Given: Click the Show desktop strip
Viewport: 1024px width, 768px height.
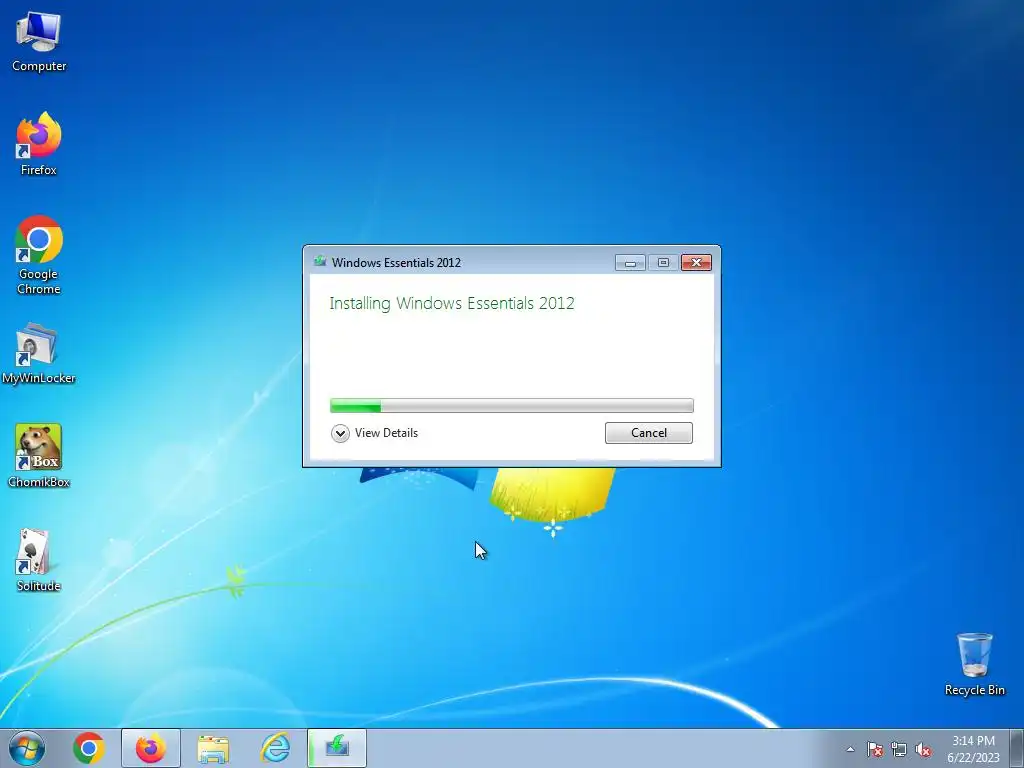Looking at the screenshot, I should pyautogui.click(x=1017, y=748).
